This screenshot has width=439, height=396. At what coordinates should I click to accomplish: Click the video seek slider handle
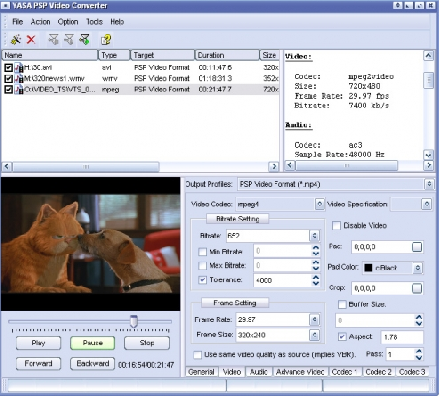point(134,321)
